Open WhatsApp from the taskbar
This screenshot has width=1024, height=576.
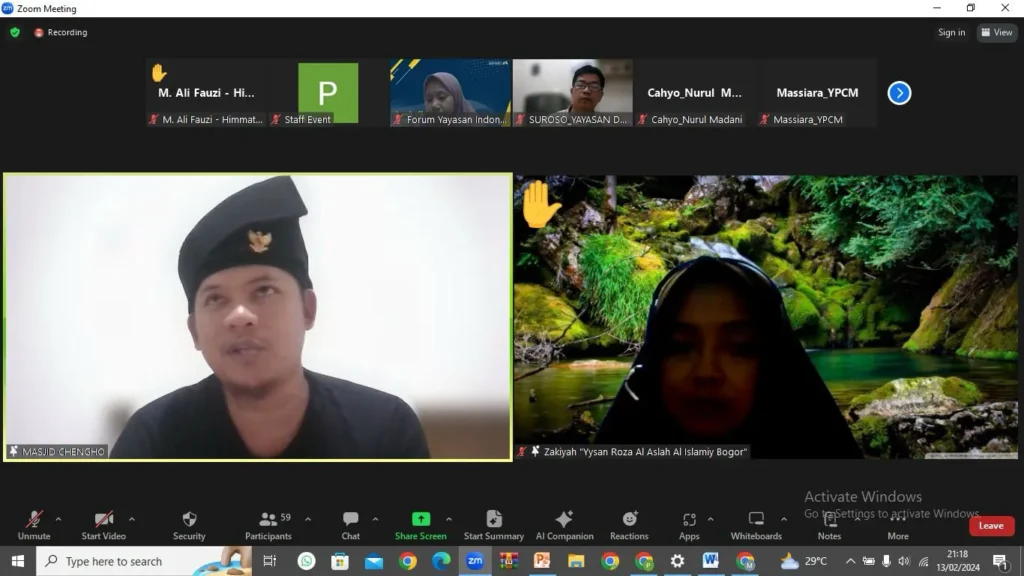(x=306, y=561)
